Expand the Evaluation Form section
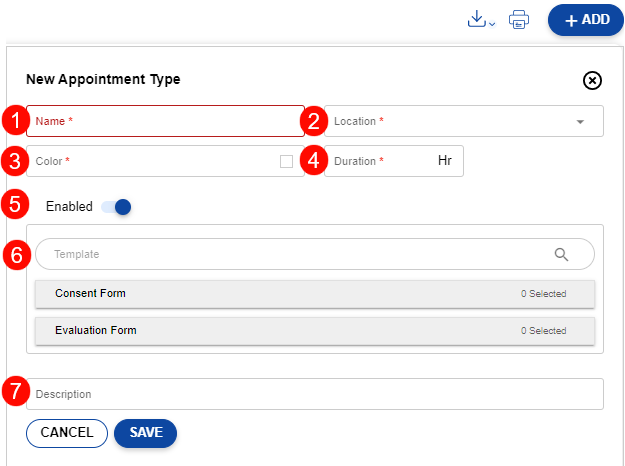The height and width of the screenshot is (466, 625). [315, 331]
